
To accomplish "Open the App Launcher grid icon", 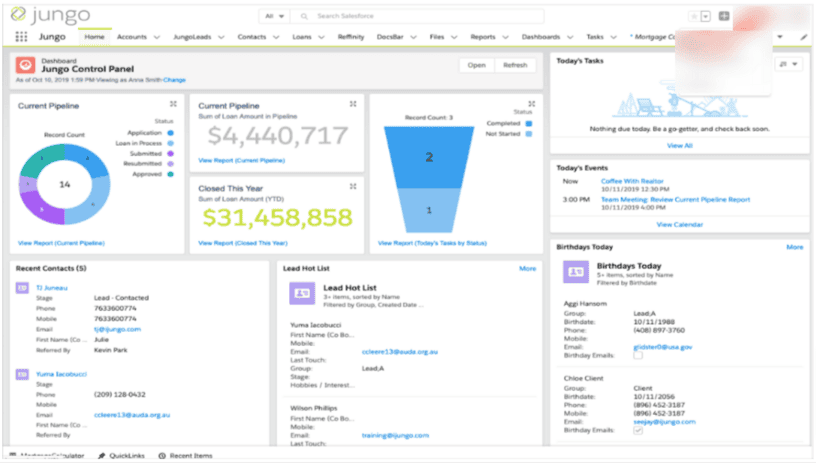I will coord(21,37).
